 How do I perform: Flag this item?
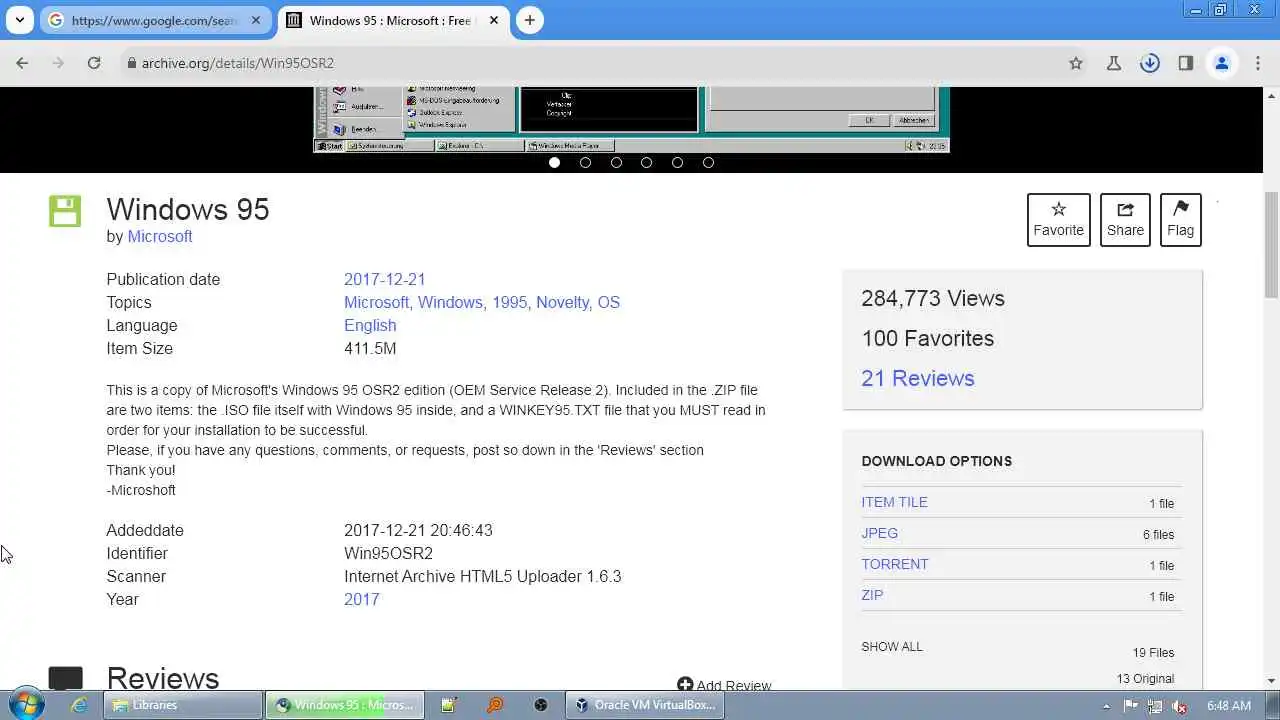(x=1180, y=219)
